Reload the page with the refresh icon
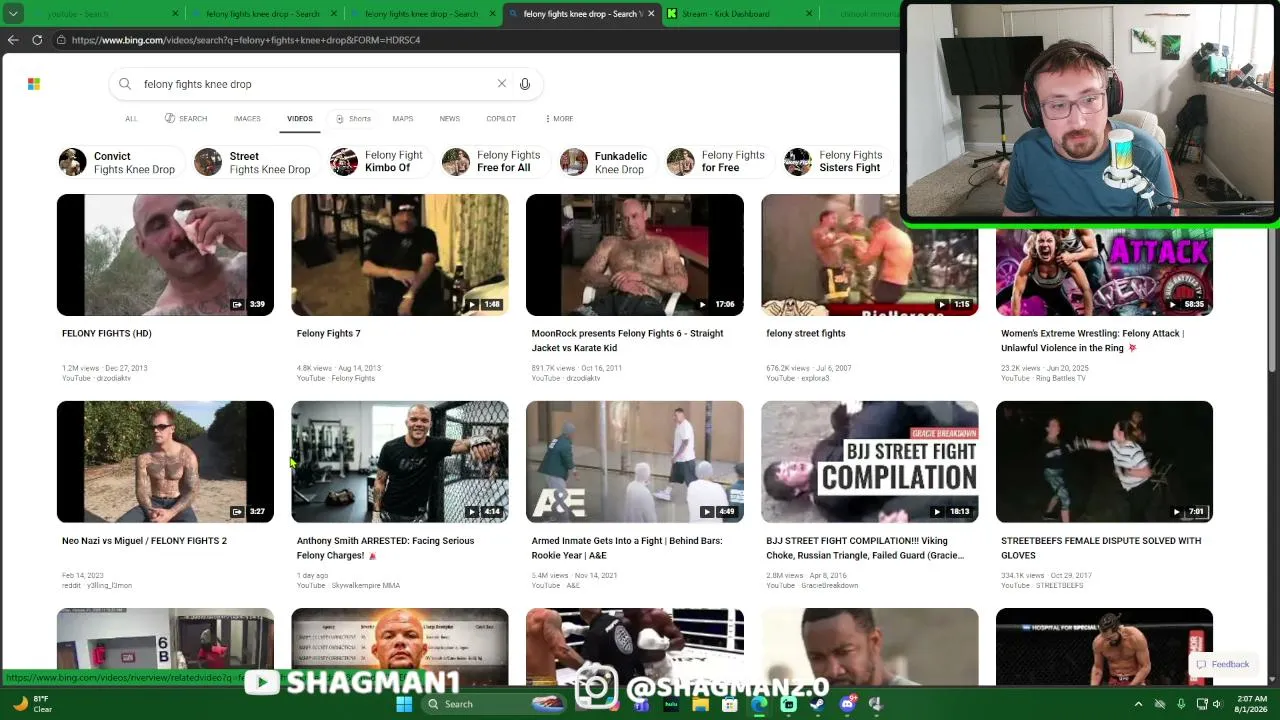This screenshot has height=720, width=1280. [x=37, y=40]
